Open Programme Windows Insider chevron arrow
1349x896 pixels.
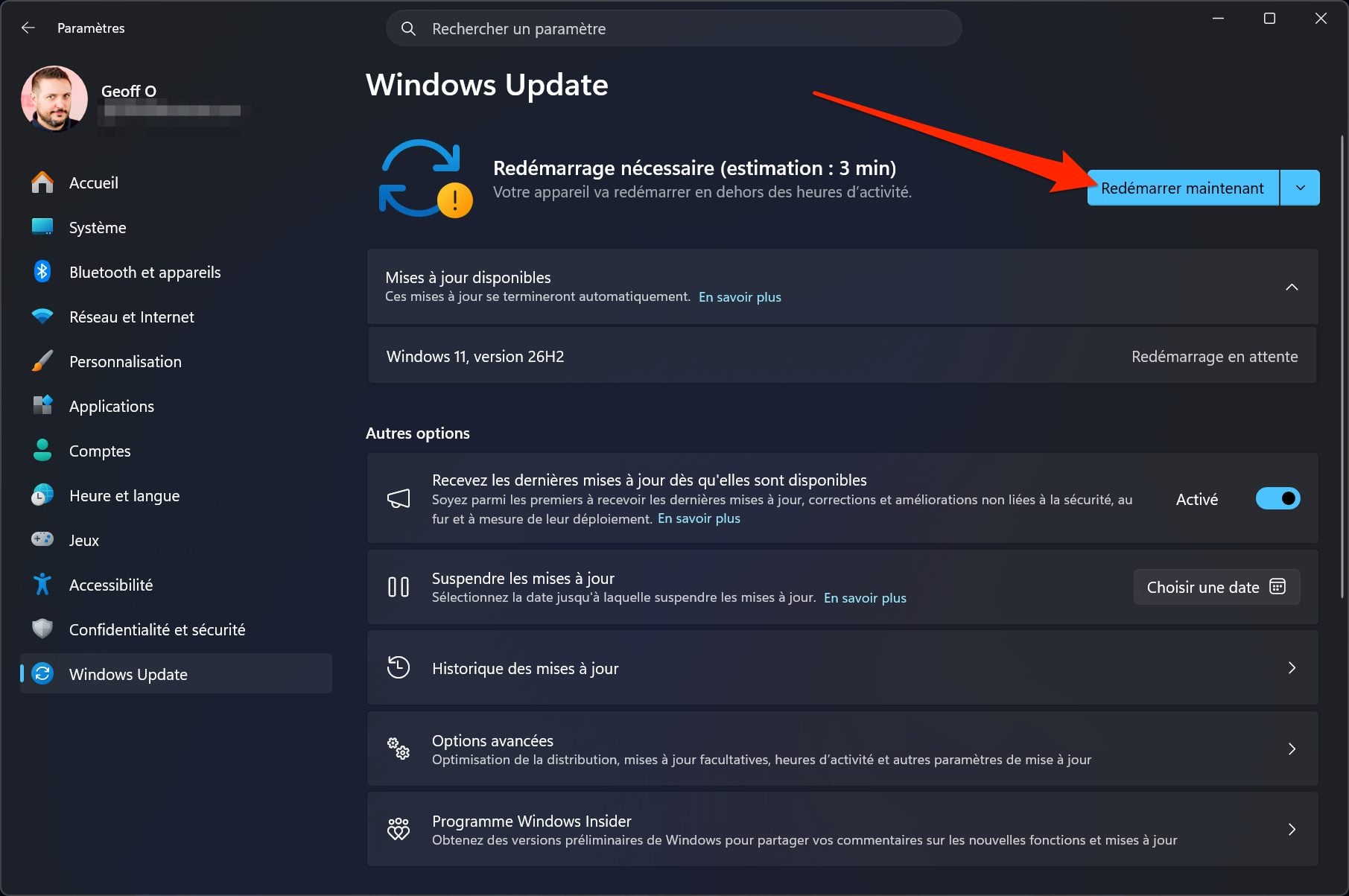coord(1292,829)
